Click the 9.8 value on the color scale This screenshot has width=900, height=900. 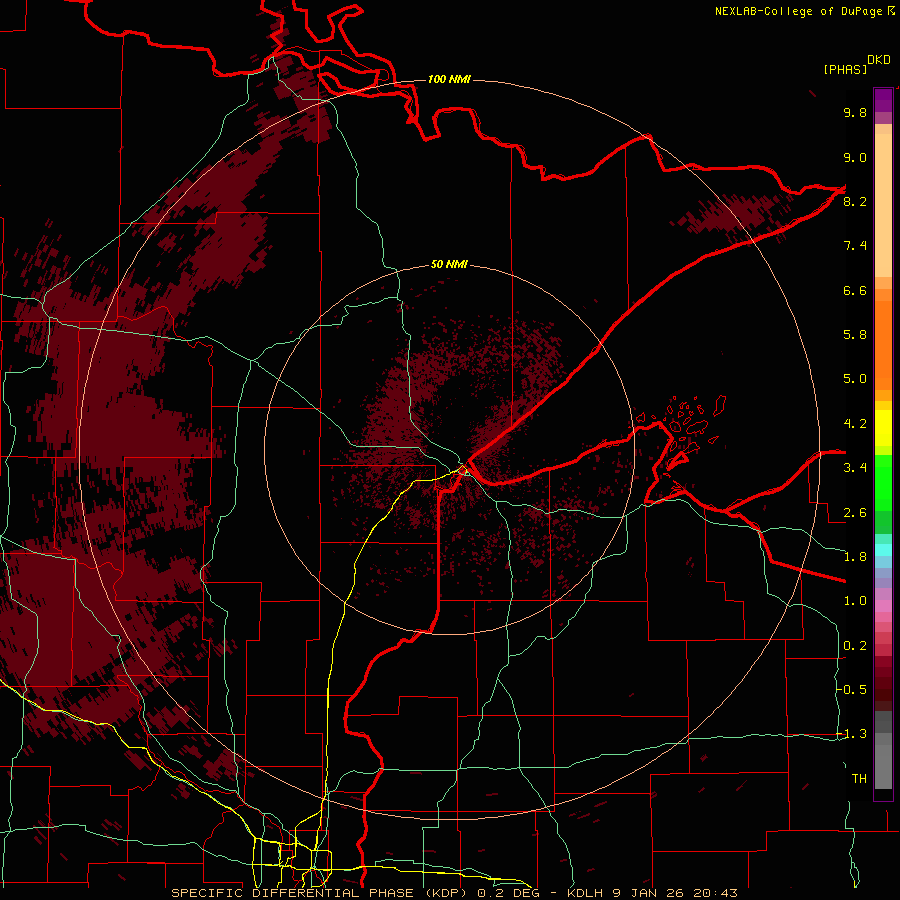coord(855,113)
